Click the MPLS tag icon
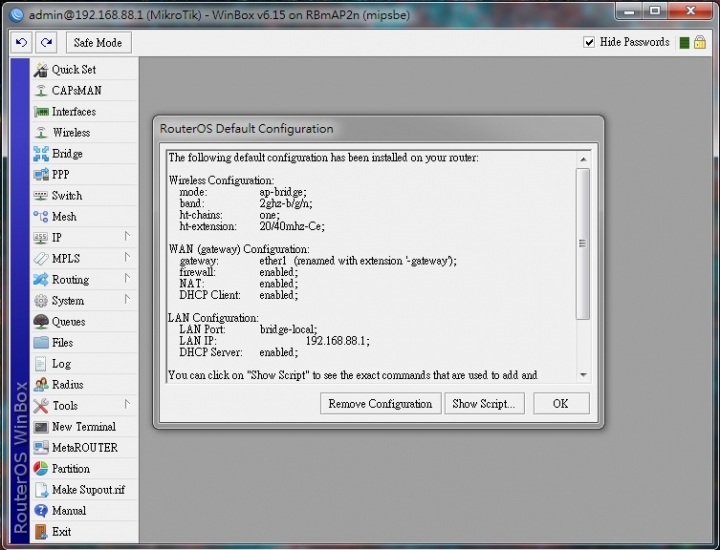The image size is (720, 550). [x=41, y=258]
